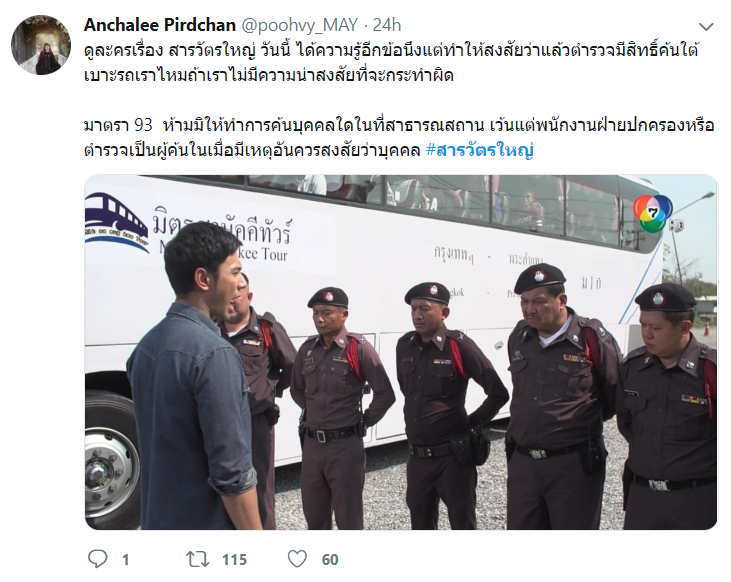Screen dimensions: 731x582
Task: Click the bus wheel in the photo
Action: pyautogui.click(x=108, y=461)
